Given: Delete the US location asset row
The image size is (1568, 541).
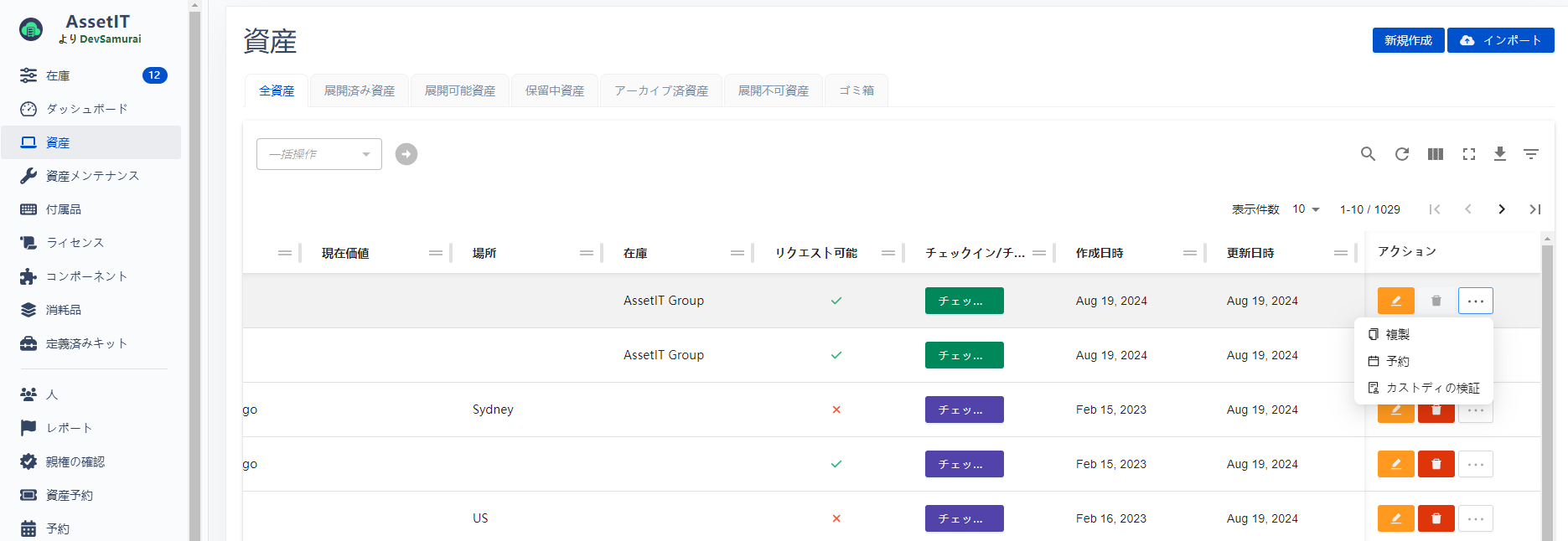Looking at the screenshot, I should coord(1436,518).
